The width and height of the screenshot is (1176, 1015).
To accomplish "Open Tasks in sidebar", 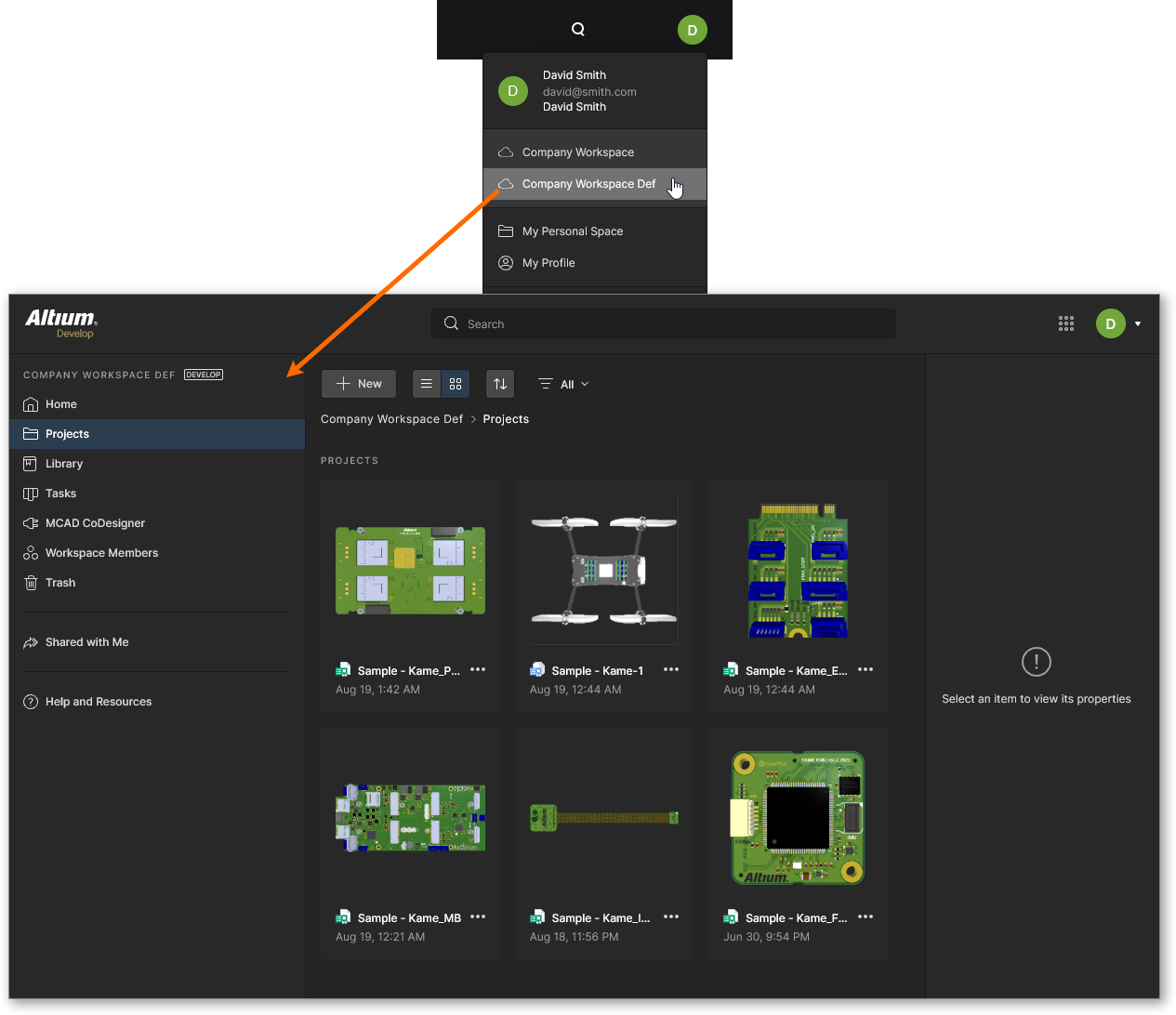I will tap(157, 494).
